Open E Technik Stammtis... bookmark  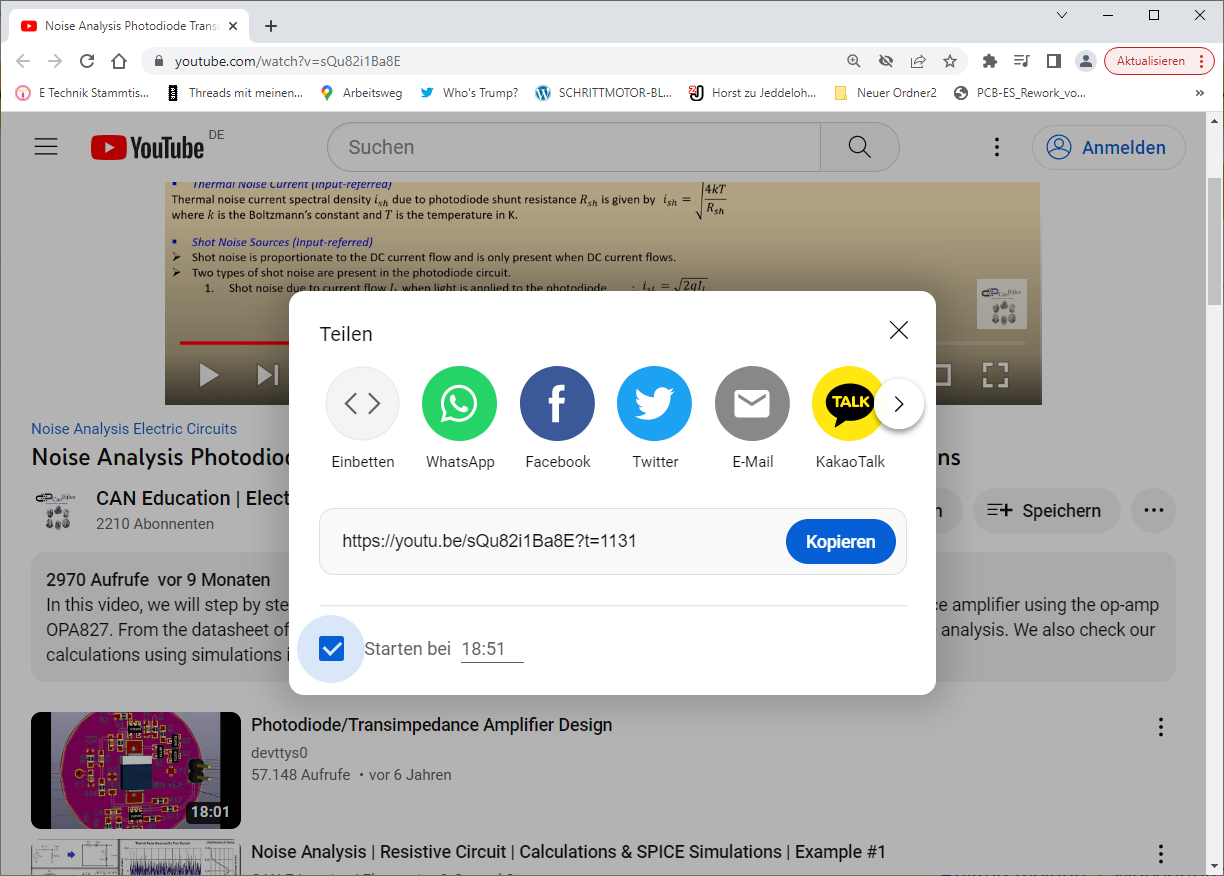pyautogui.click(x=82, y=93)
